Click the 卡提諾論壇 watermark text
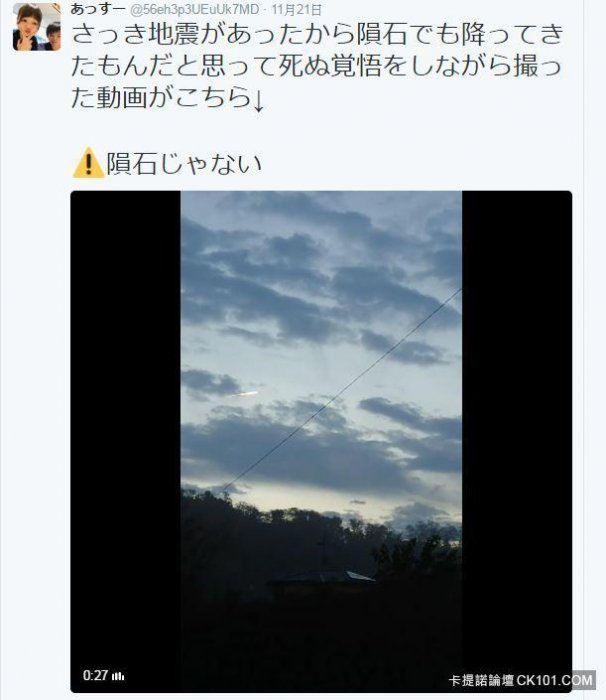Screen dimensions: 606x700 (x=481, y=681)
